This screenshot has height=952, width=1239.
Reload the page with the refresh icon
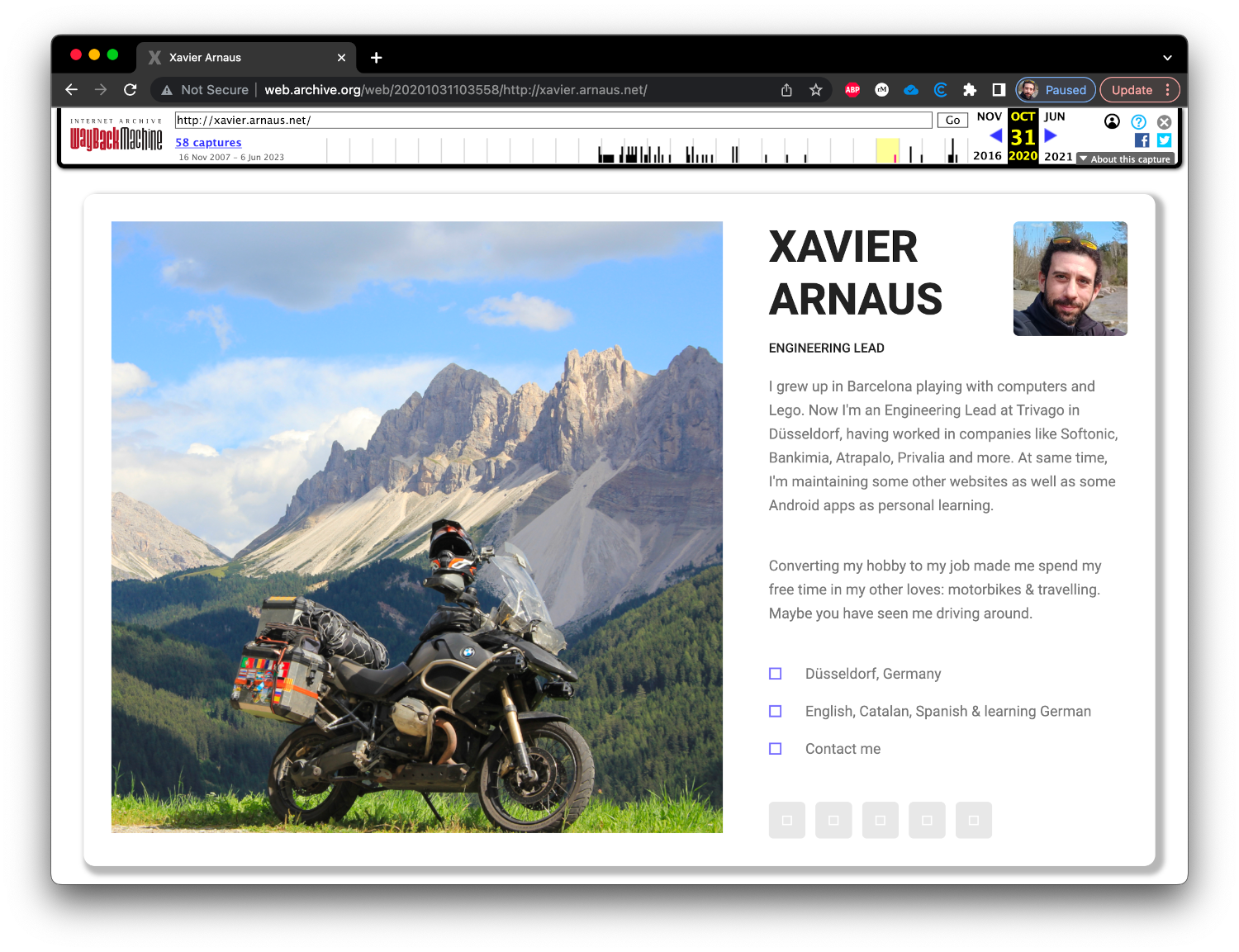tap(131, 89)
